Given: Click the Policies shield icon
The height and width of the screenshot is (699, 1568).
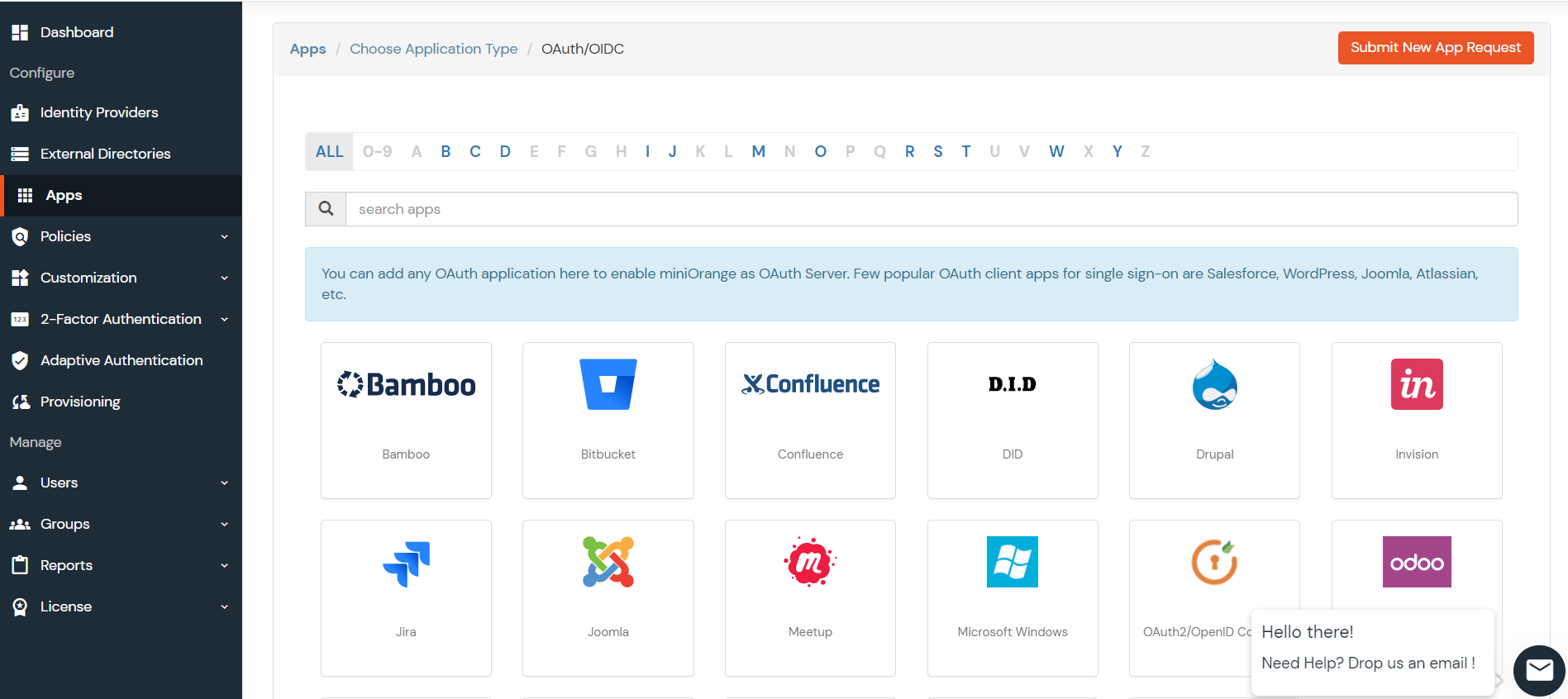Looking at the screenshot, I should 20,236.
